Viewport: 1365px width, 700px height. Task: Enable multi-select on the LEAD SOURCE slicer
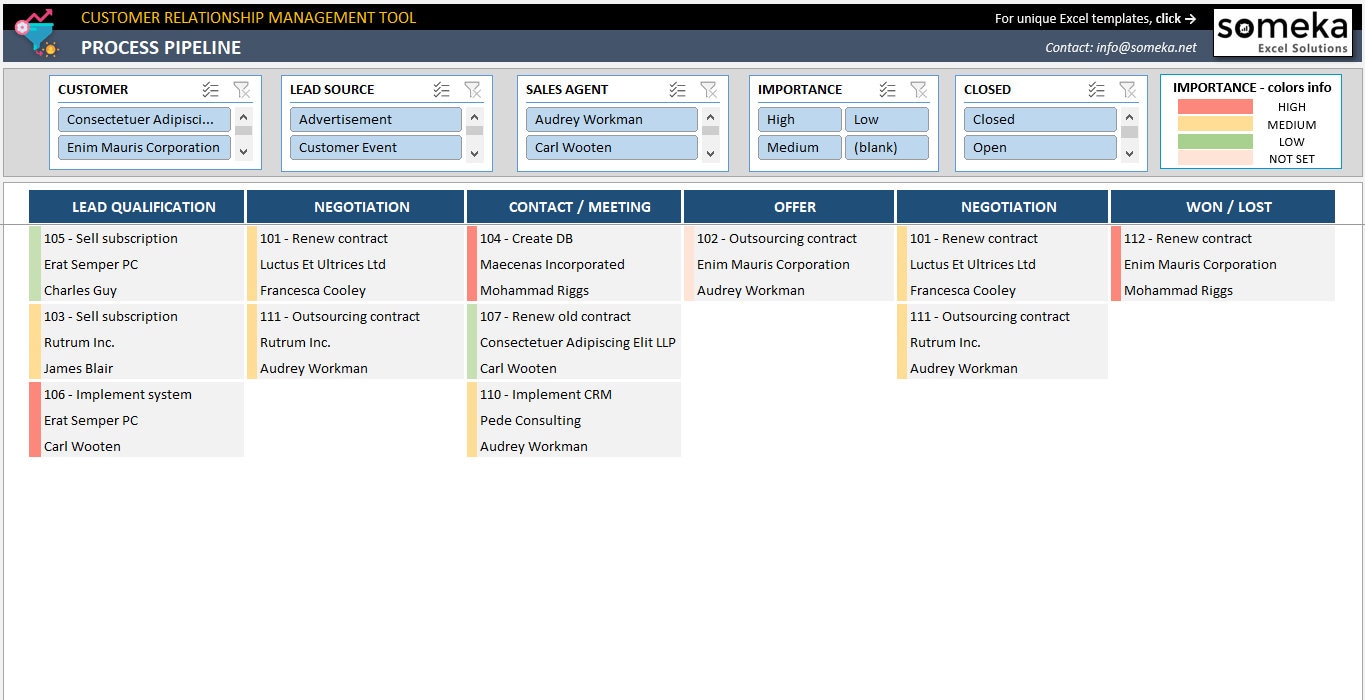click(441, 89)
